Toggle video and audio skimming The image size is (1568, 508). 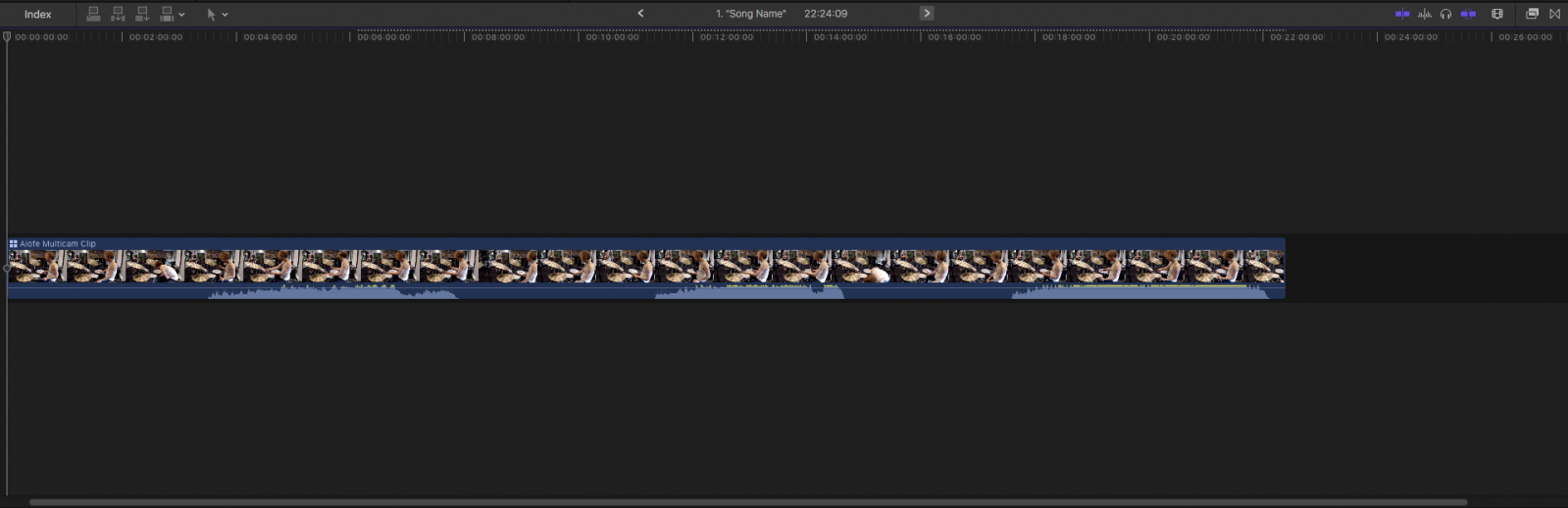tap(1402, 14)
